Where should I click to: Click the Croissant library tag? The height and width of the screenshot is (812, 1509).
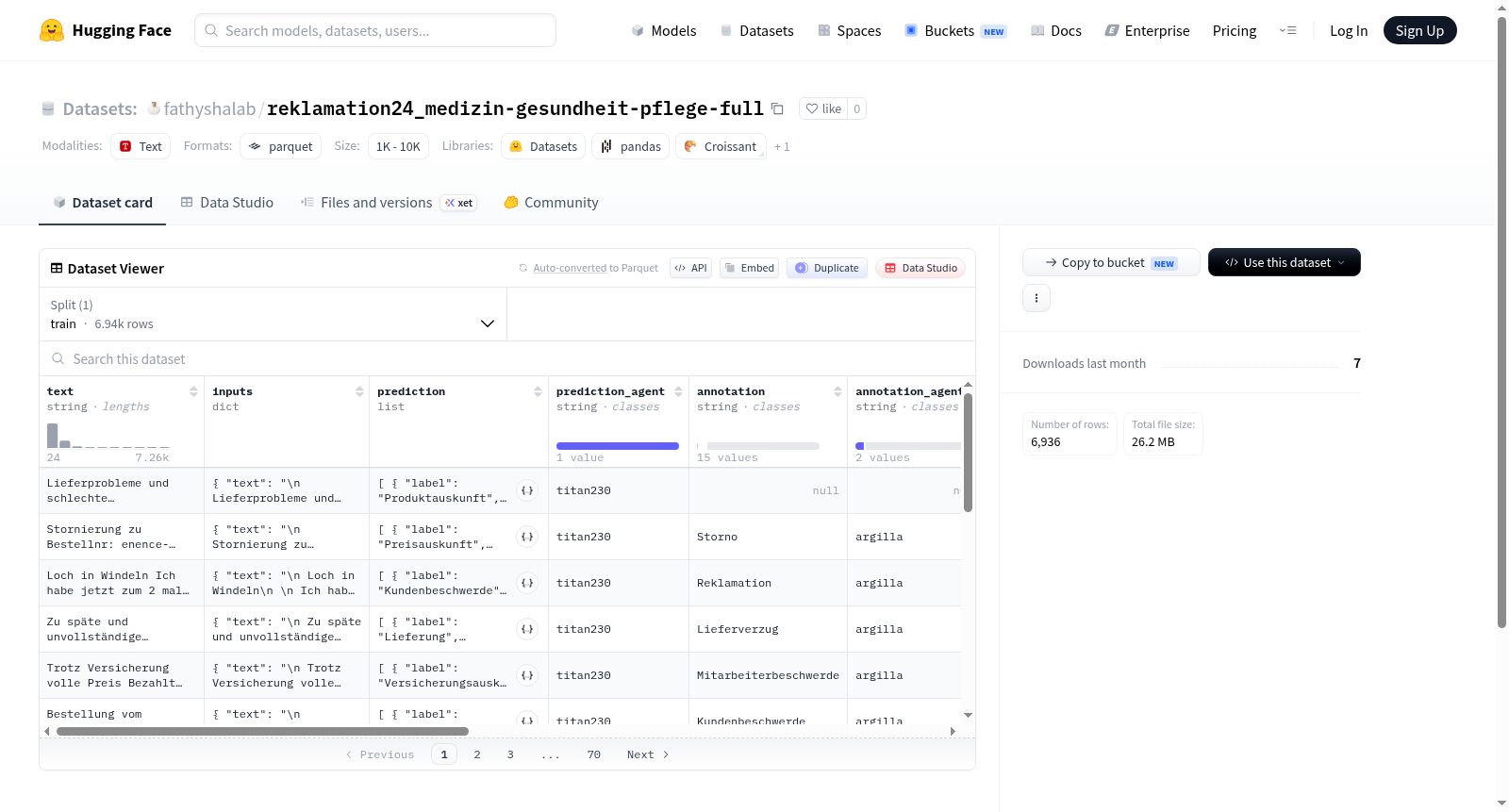[721, 146]
